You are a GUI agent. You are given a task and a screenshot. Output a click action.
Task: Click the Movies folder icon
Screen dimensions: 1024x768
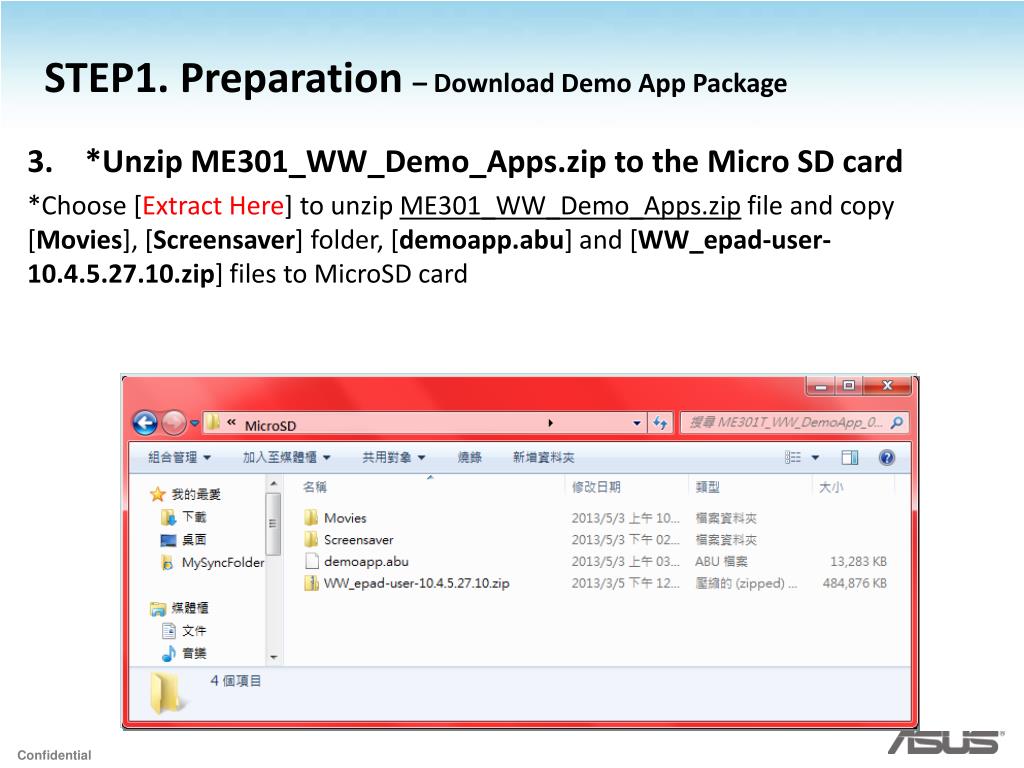pyautogui.click(x=312, y=518)
